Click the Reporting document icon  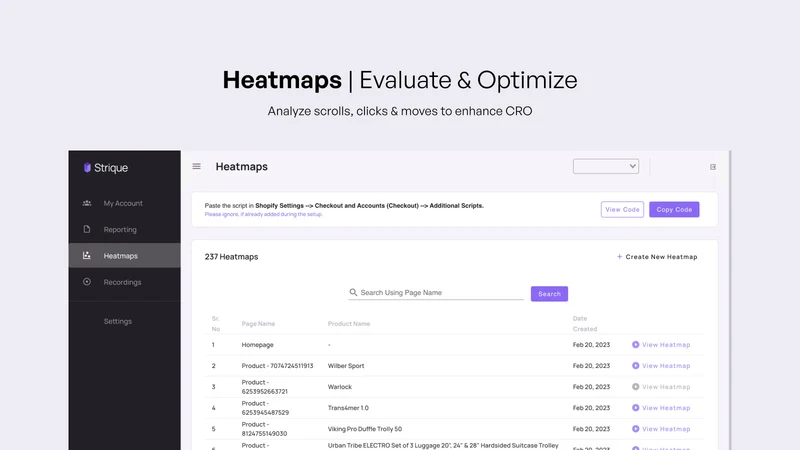point(87,229)
